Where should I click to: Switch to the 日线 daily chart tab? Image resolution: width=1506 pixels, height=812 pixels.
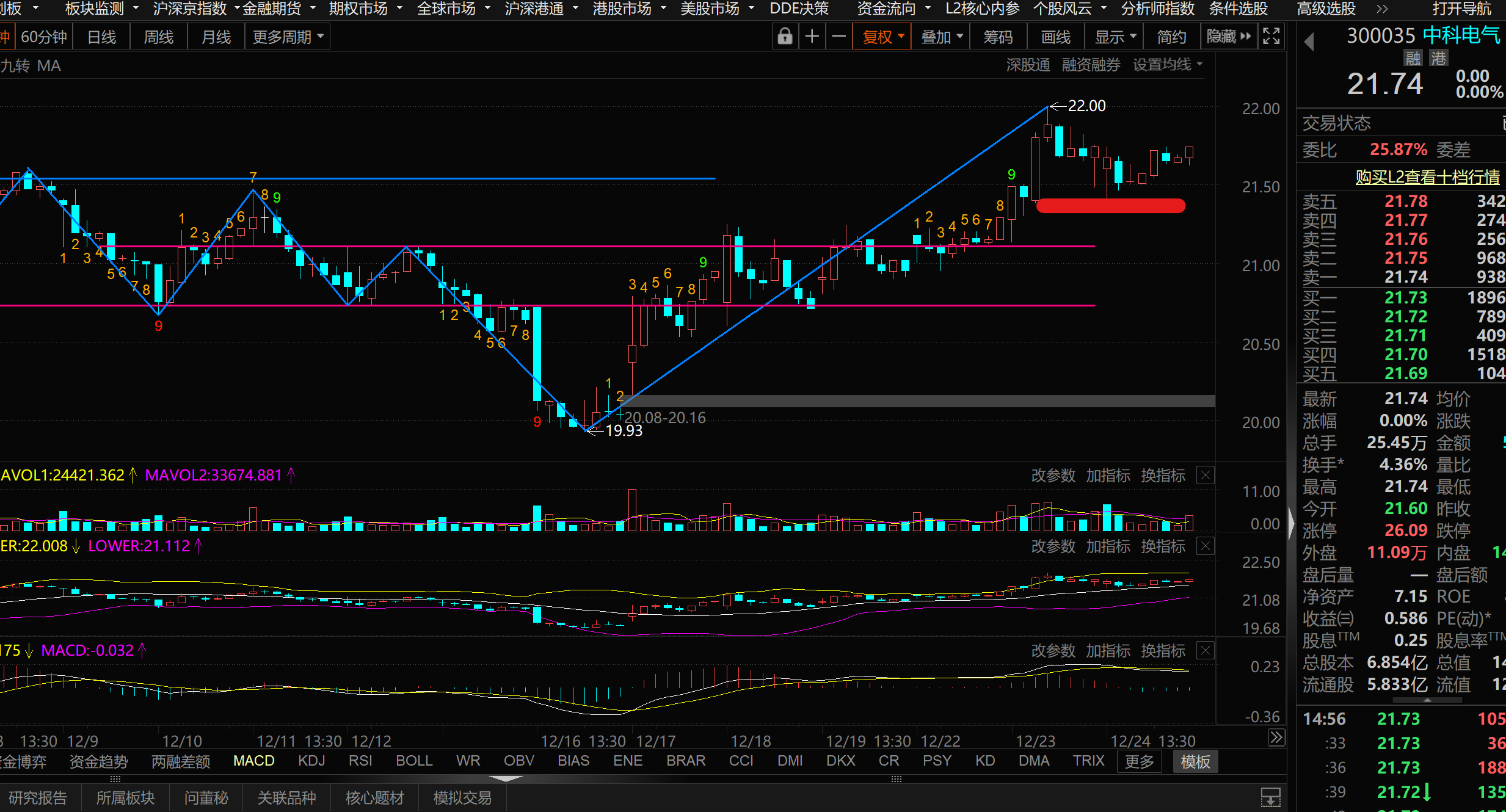point(101,37)
